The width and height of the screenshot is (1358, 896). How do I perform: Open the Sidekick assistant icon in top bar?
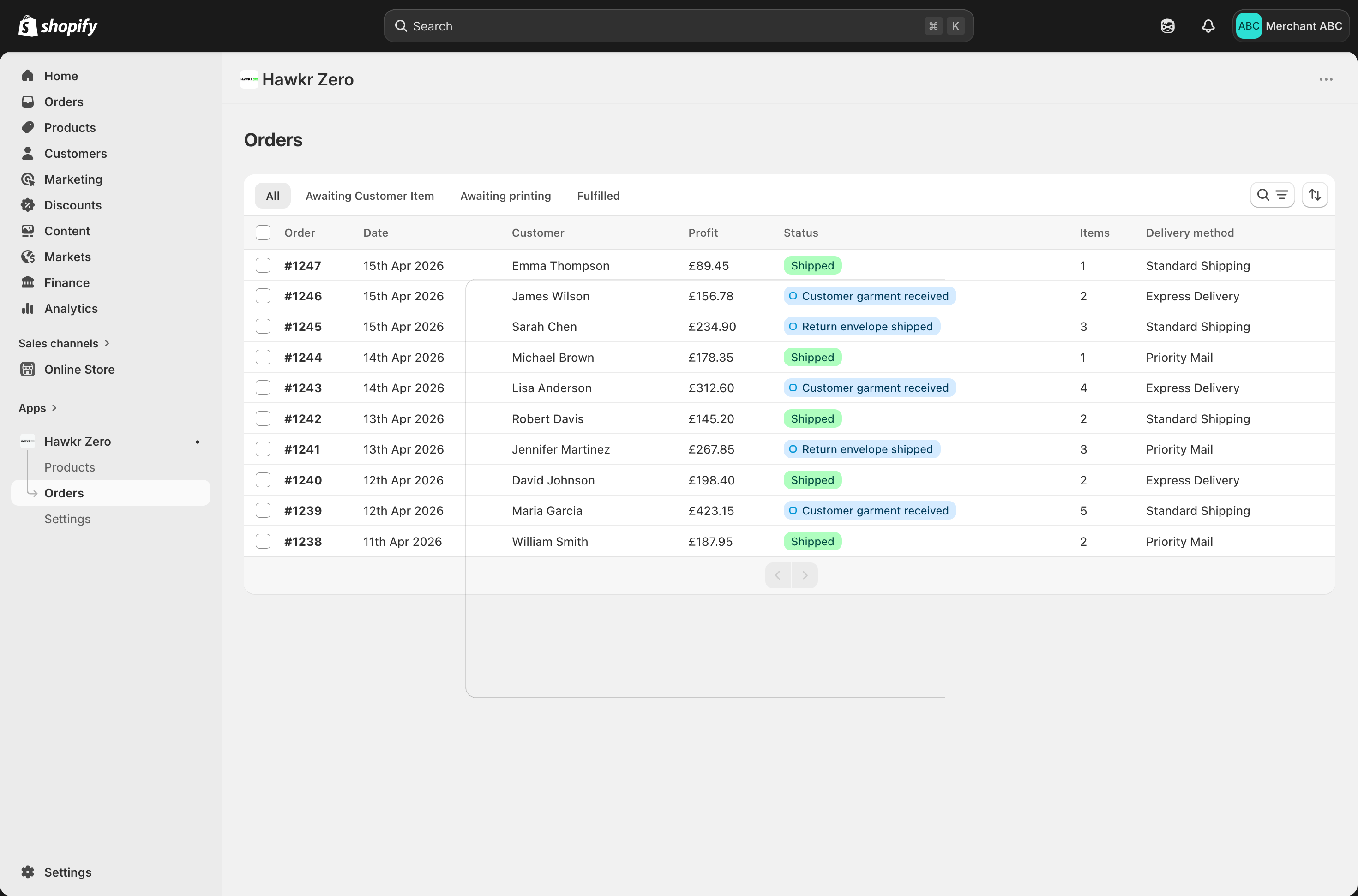(x=1167, y=26)
